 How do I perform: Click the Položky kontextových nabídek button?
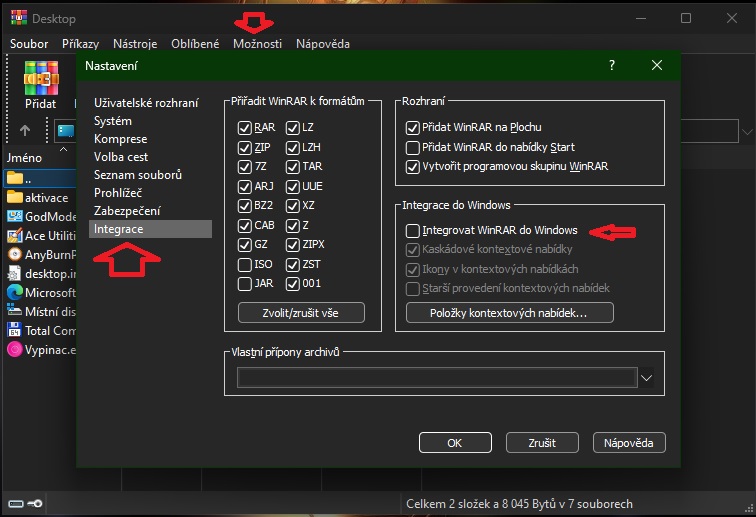[x=509, y=313]
